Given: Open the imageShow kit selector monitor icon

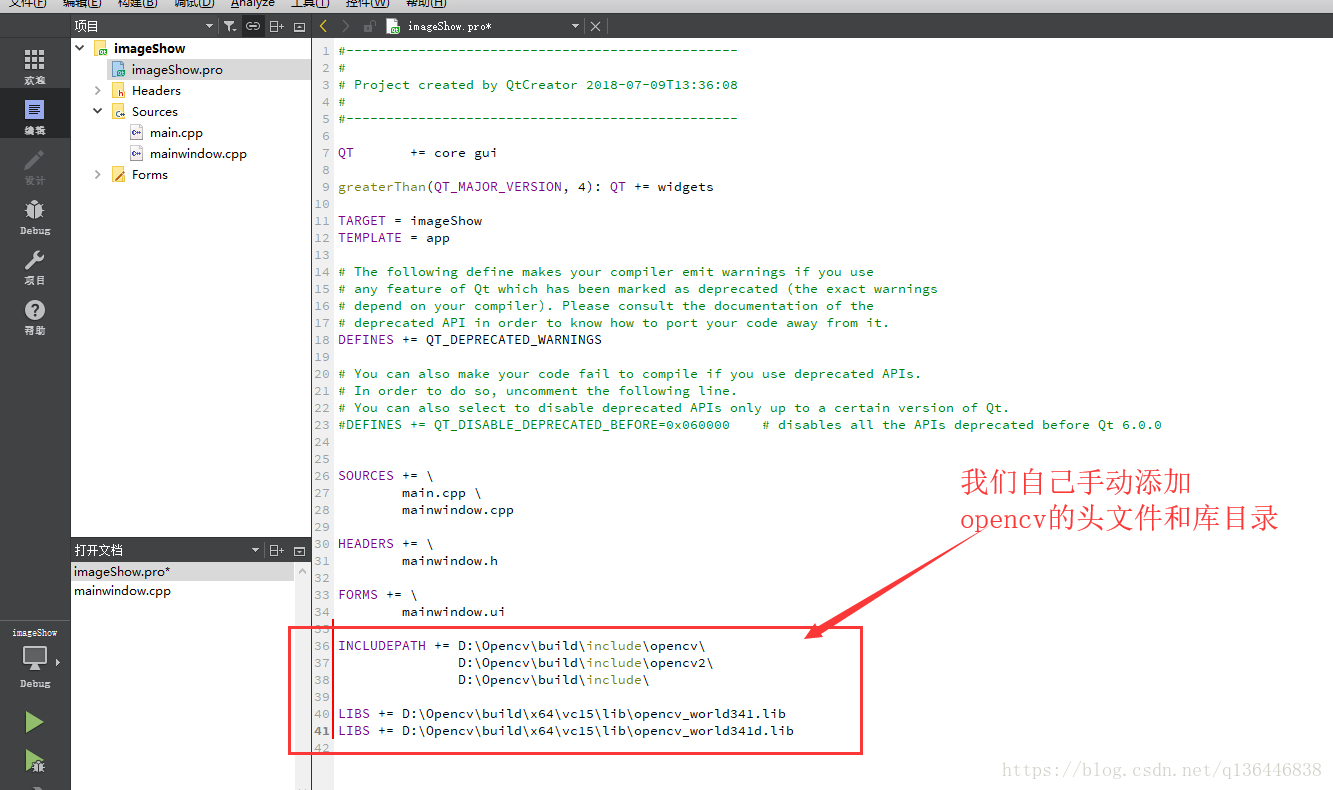Looking at the screenshot, I should tap(35, 657).
